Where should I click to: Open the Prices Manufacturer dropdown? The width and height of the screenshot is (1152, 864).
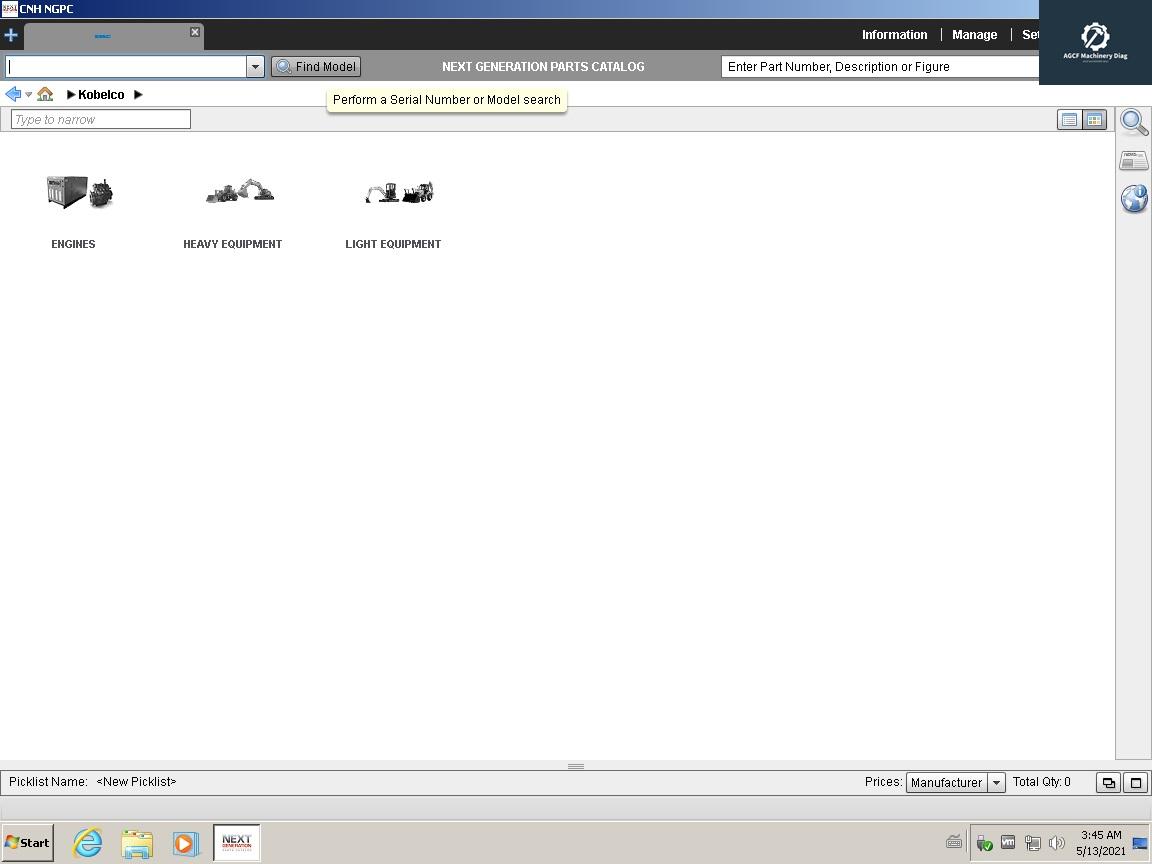996,782
